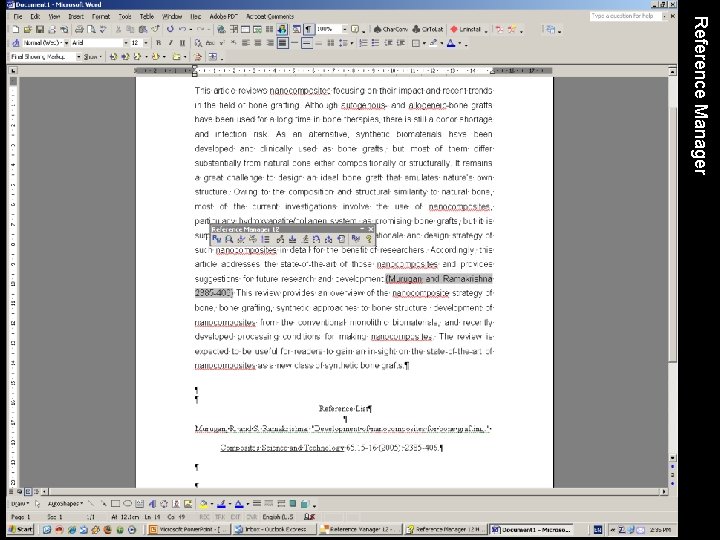Expand the Font Color dropdown arrow
720x540 pixels.
pos(460,44)
